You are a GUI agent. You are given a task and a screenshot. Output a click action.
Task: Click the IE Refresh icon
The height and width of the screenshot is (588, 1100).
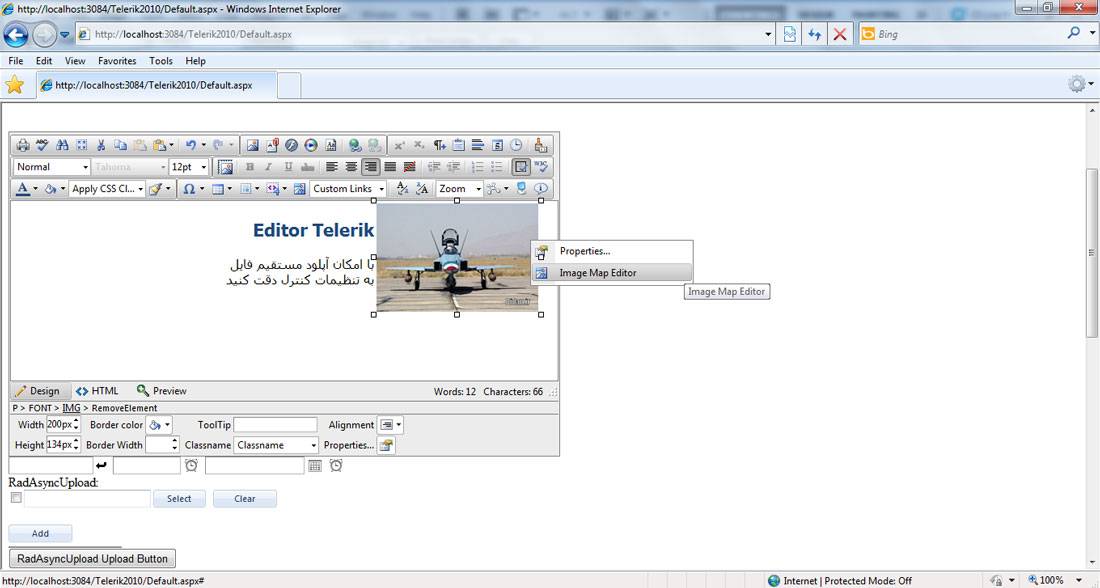point(814,34)
